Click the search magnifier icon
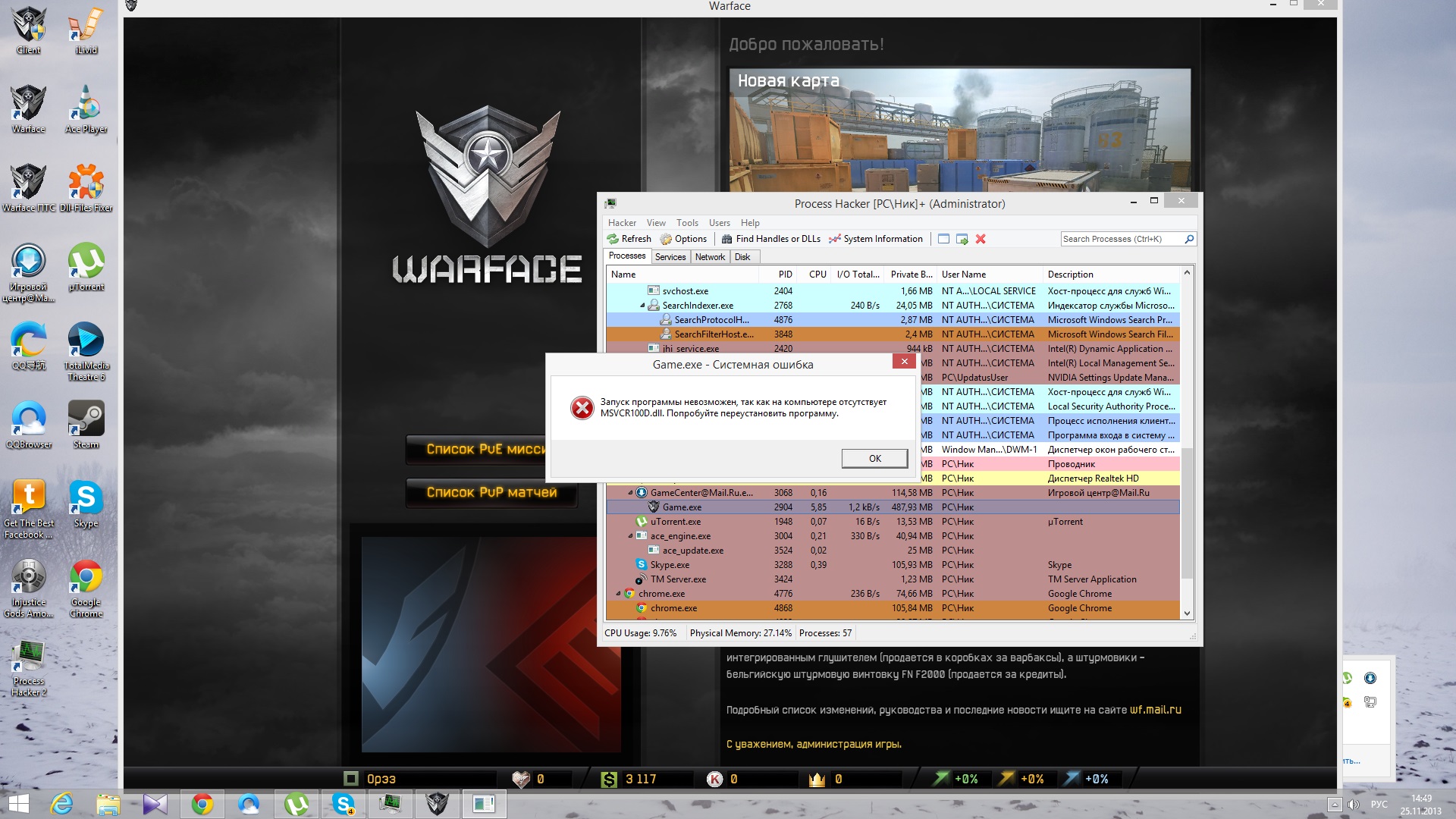This screenshot has width=1456, height=819. pos(1189,239)
